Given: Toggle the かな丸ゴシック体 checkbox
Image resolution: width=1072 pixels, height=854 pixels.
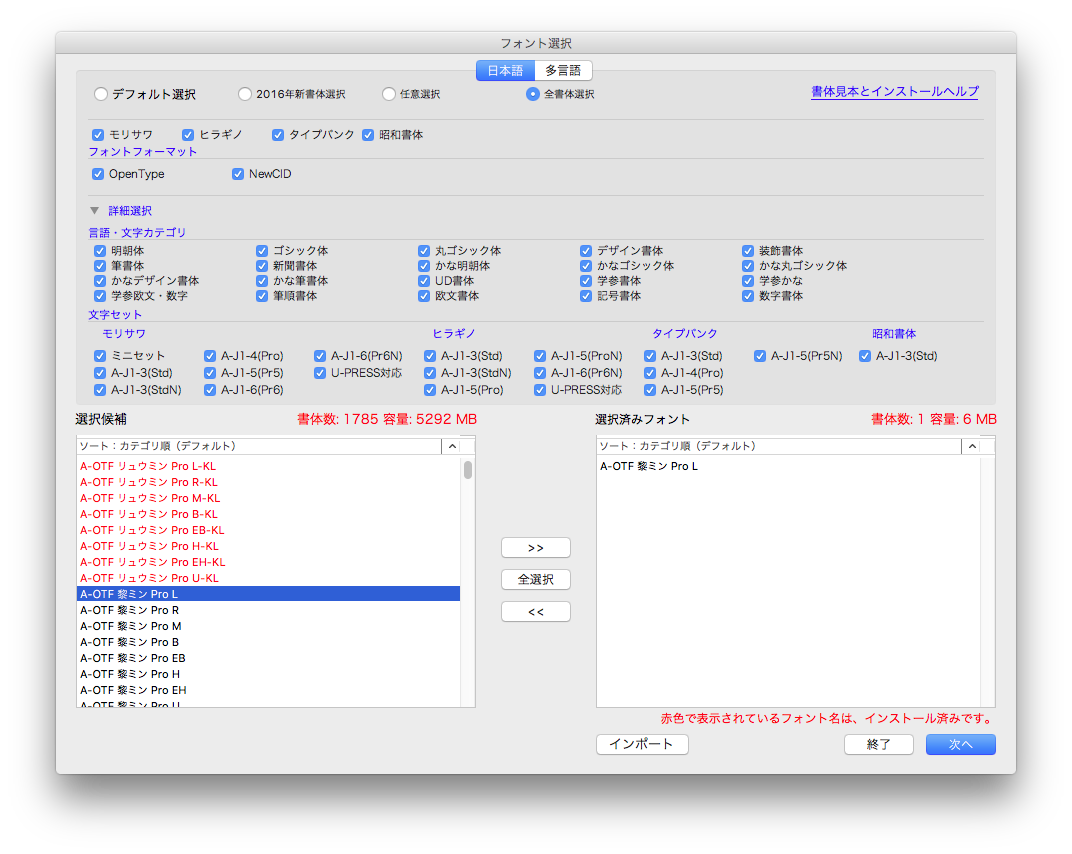Looking at the screenshot, I should [x=748, y=266].
